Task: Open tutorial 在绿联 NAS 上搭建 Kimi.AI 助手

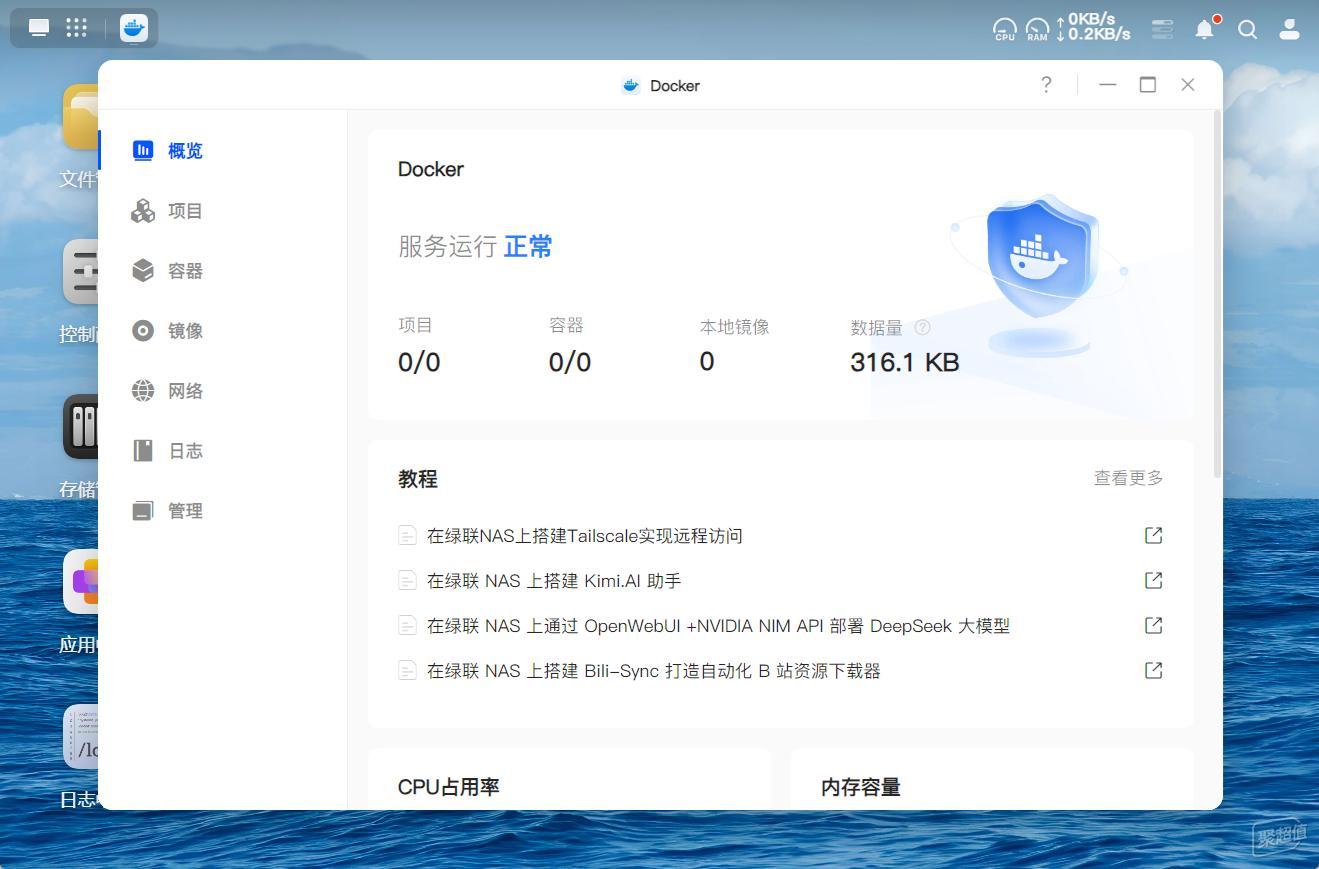Action: pos(554,581)
